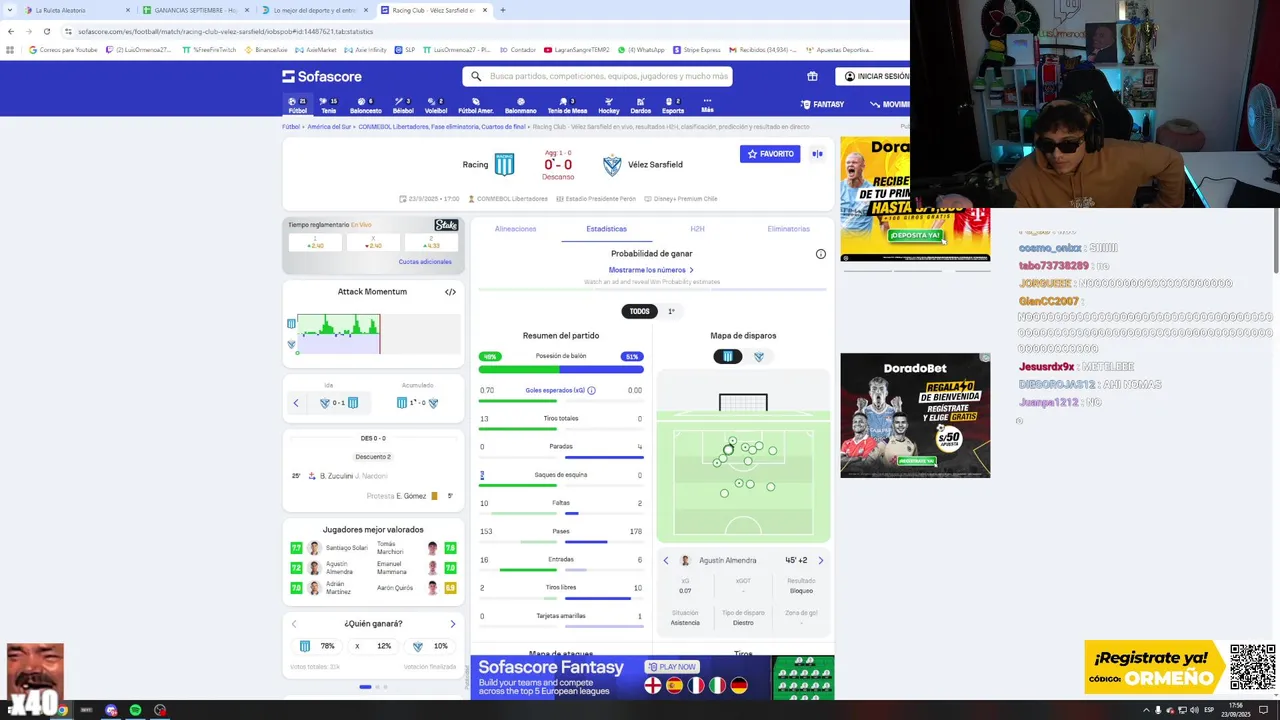This screenshot has width=1280, height=720.
Task: Show Racing shots on the shot map
Action: tap(728, 357)
